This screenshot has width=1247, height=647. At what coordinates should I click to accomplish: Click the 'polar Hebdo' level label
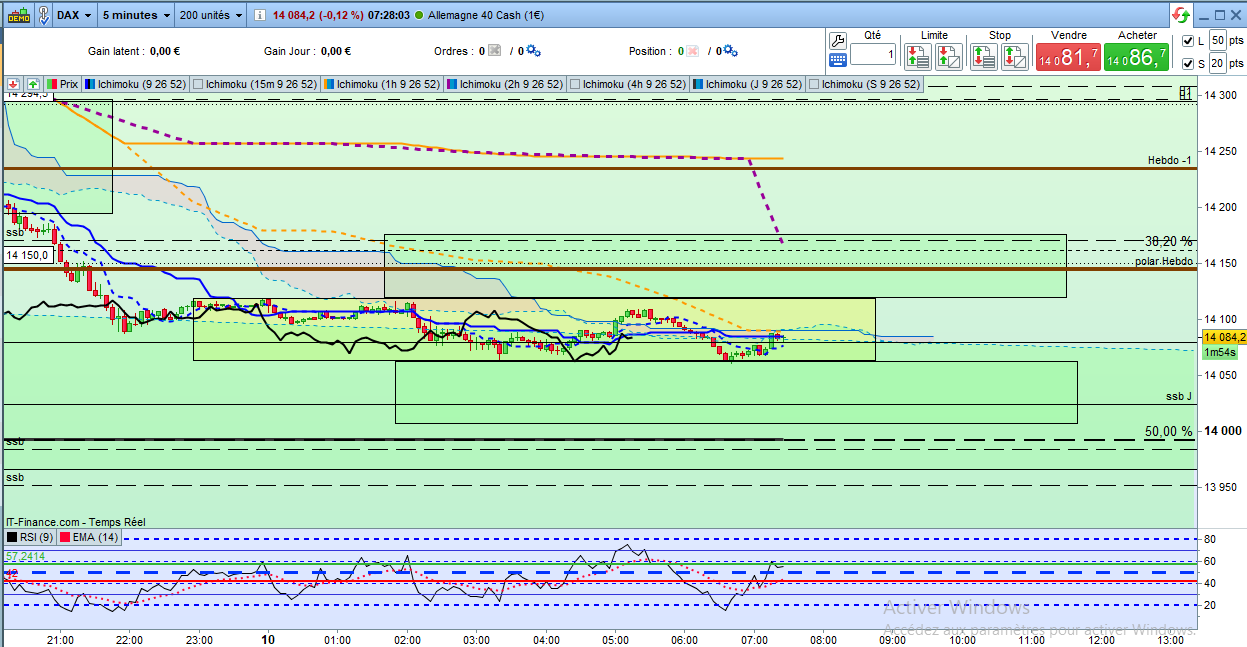pyautogui.click(x=1164, y=261)
